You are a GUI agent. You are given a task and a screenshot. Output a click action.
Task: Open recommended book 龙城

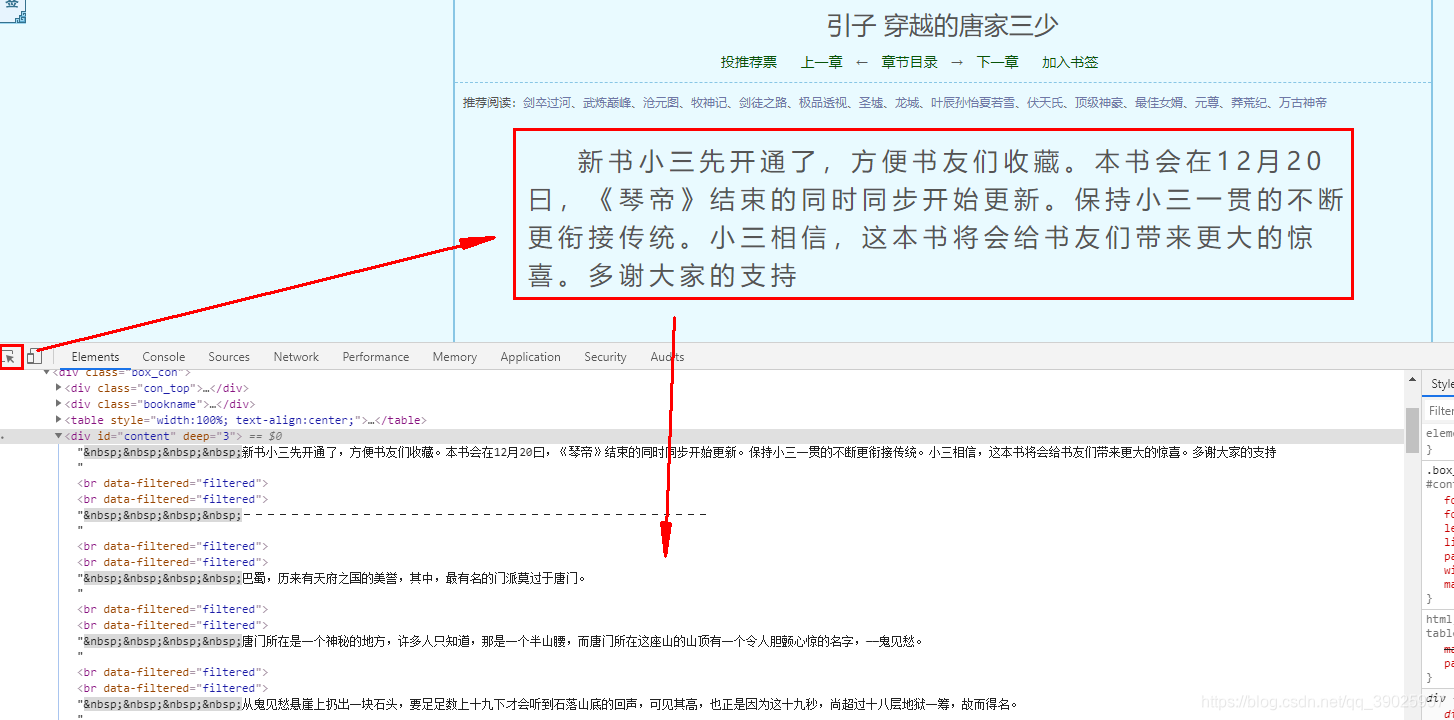pos(907,102)
